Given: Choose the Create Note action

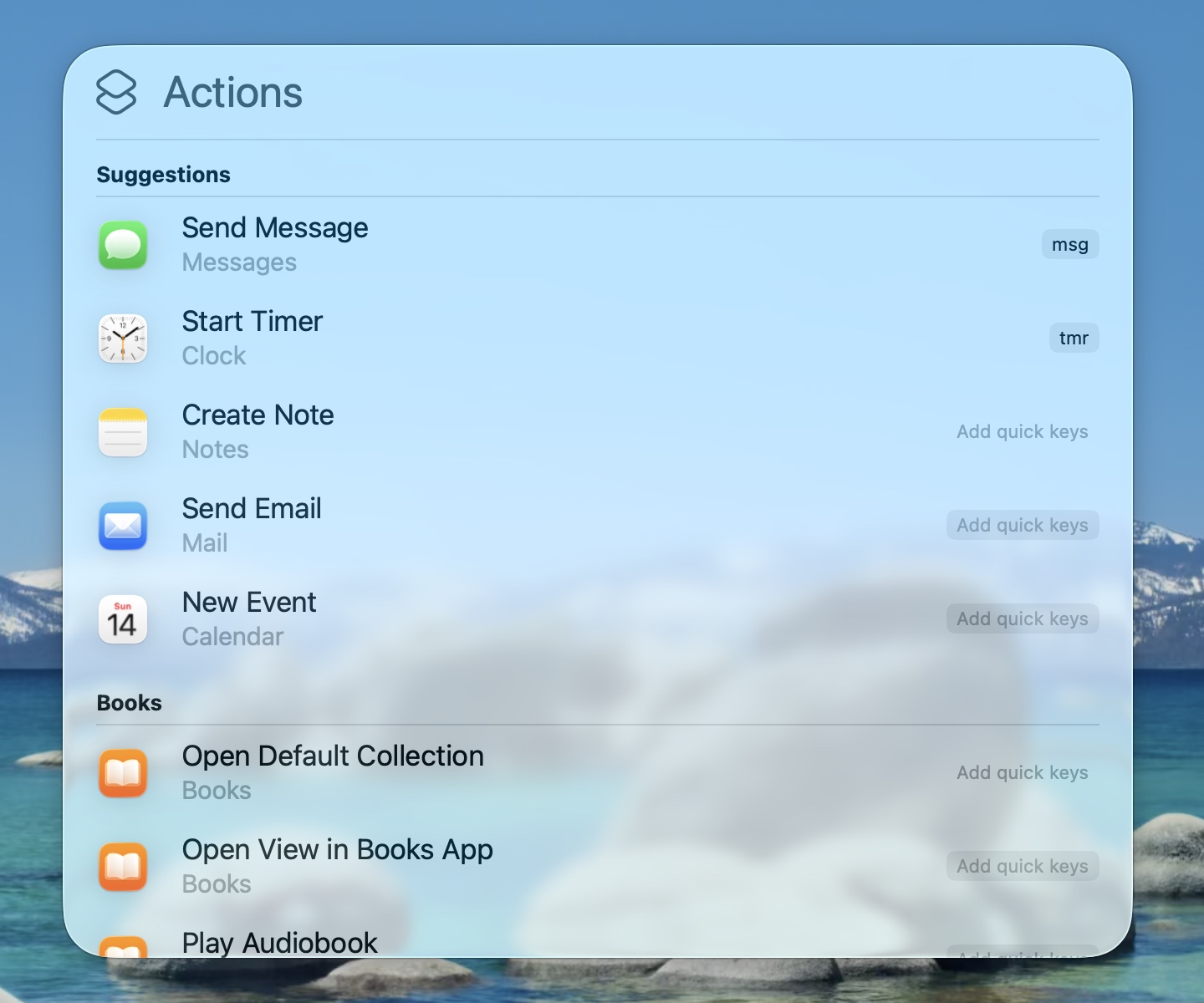Looking at the screenshot, I should click(x=598, y=432).
